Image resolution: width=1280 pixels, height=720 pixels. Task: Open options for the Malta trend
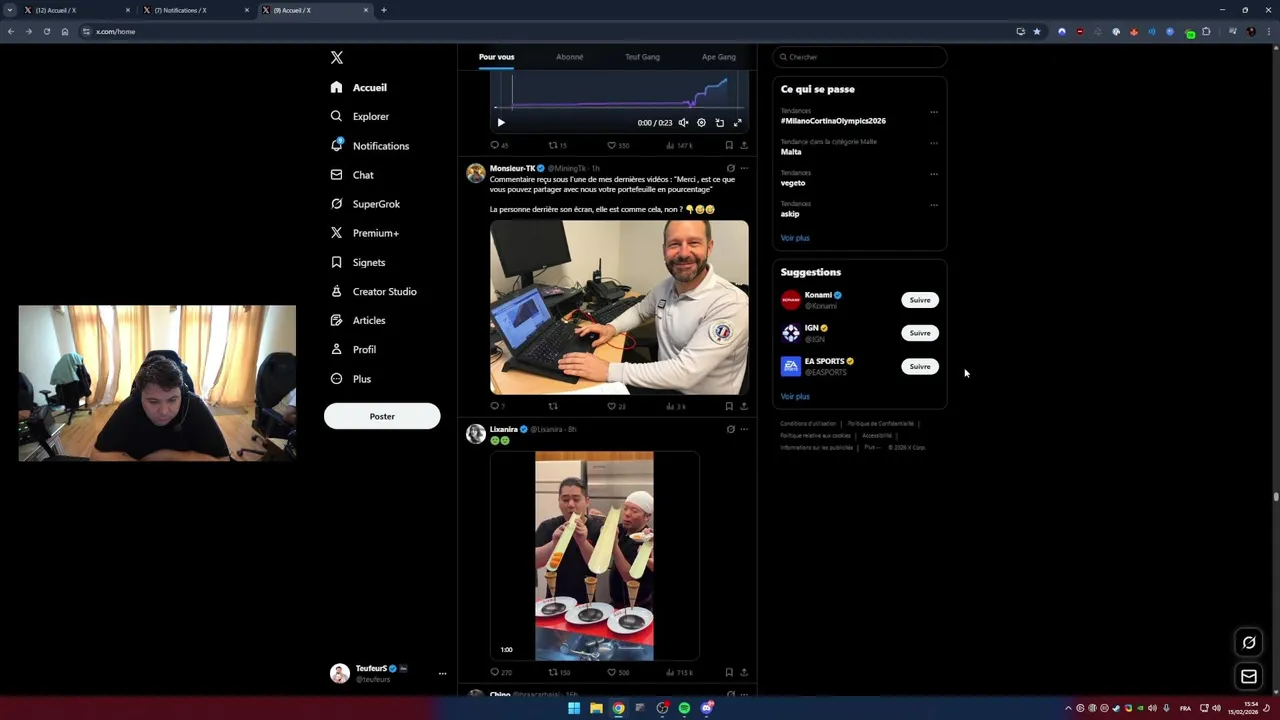(934, 143)
